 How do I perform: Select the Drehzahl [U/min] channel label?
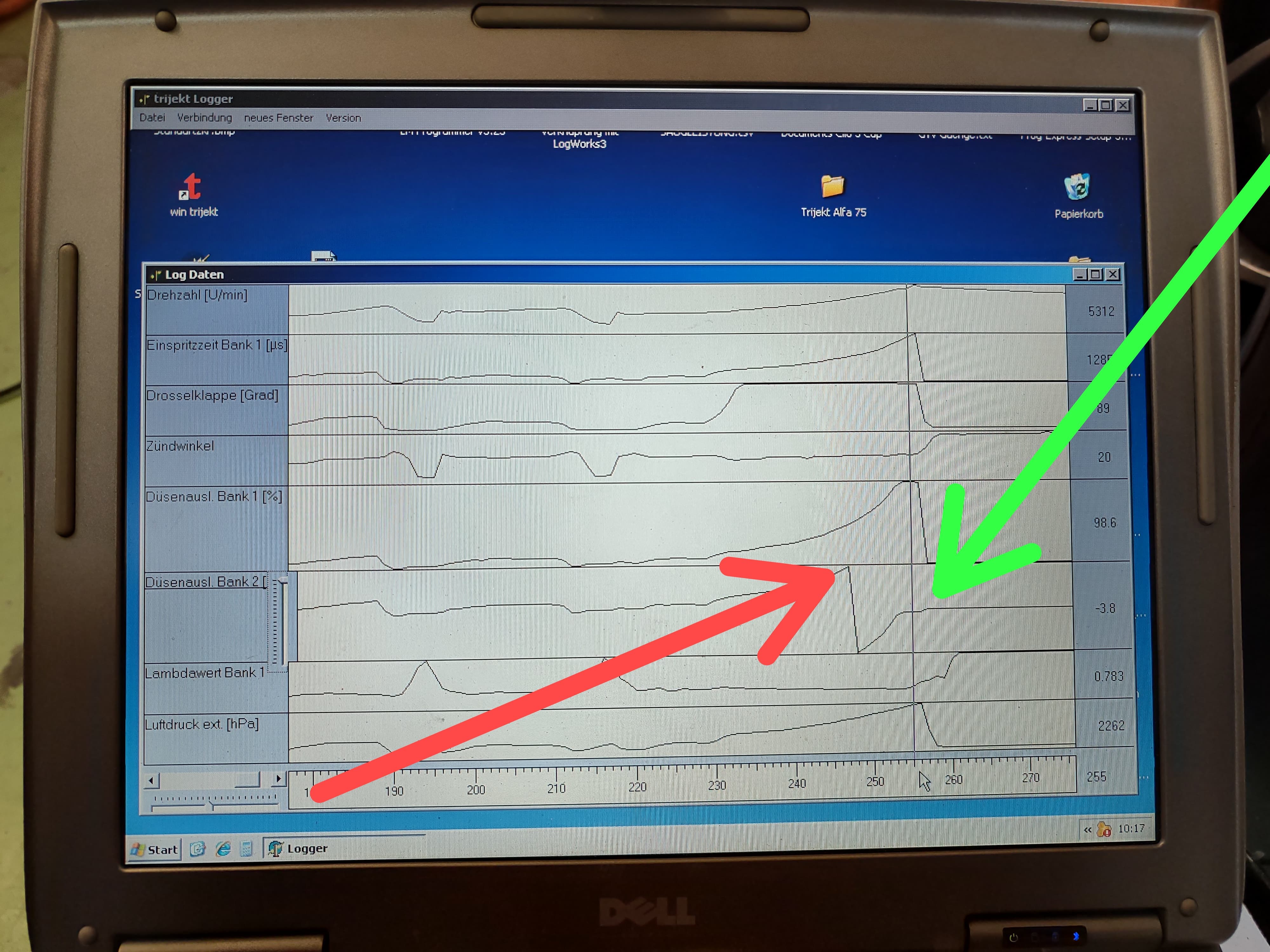197,295
